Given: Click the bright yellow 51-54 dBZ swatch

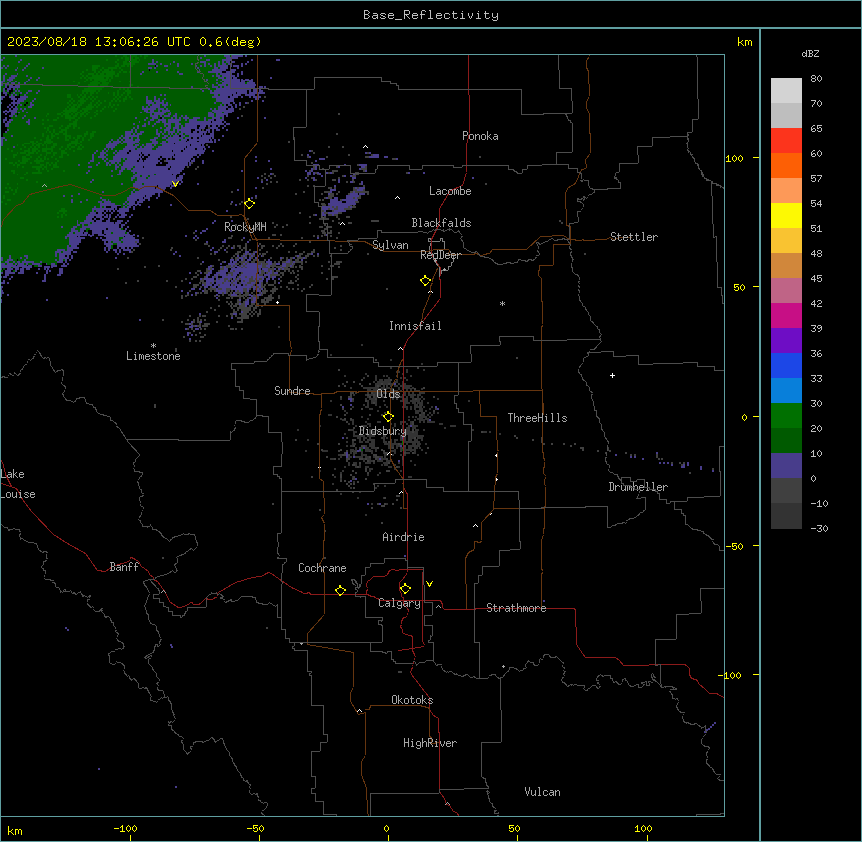Looking at the screenshot, I should tap(786, 215).
